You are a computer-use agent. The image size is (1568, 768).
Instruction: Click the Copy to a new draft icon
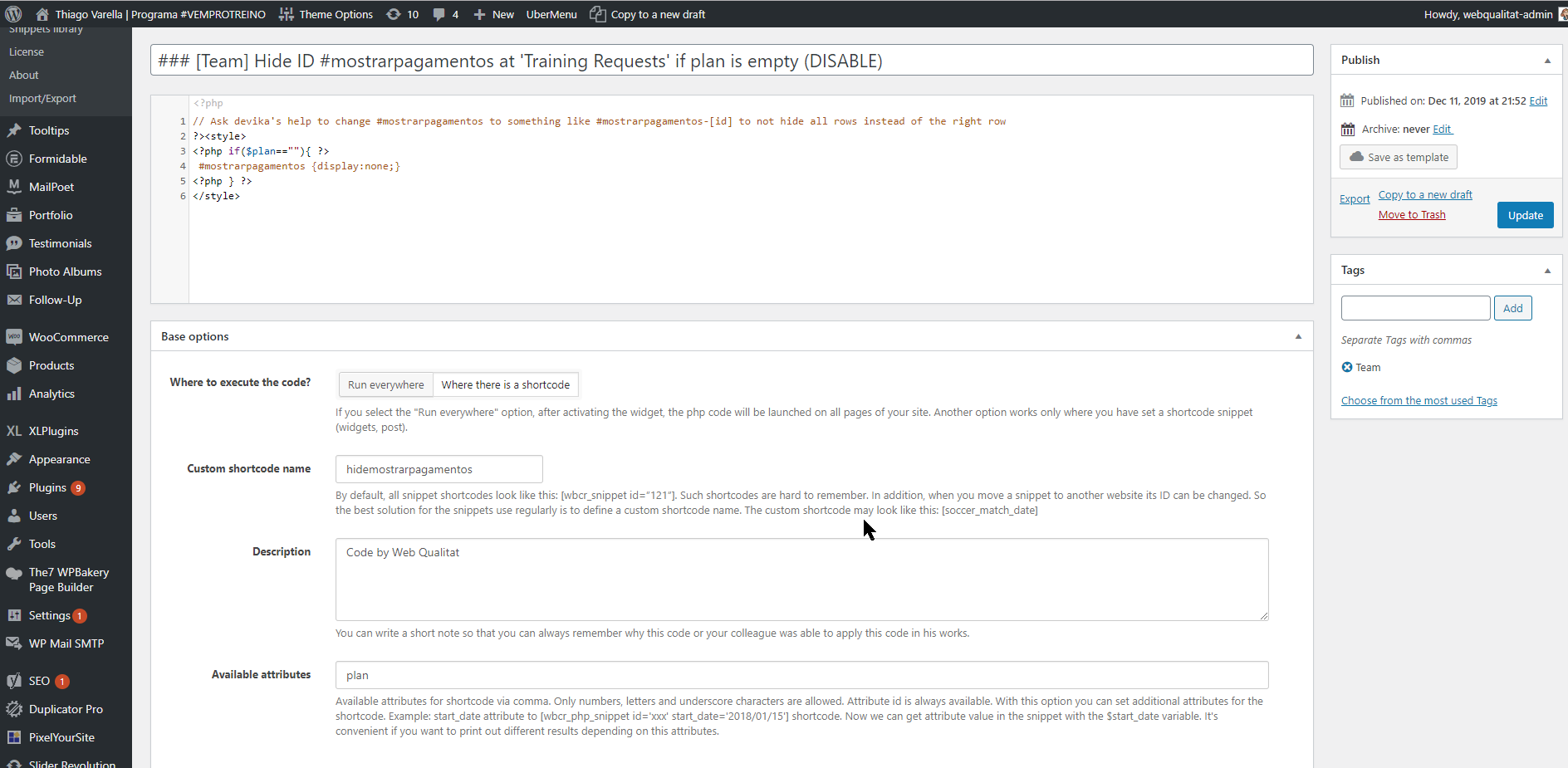coord(597,14)
